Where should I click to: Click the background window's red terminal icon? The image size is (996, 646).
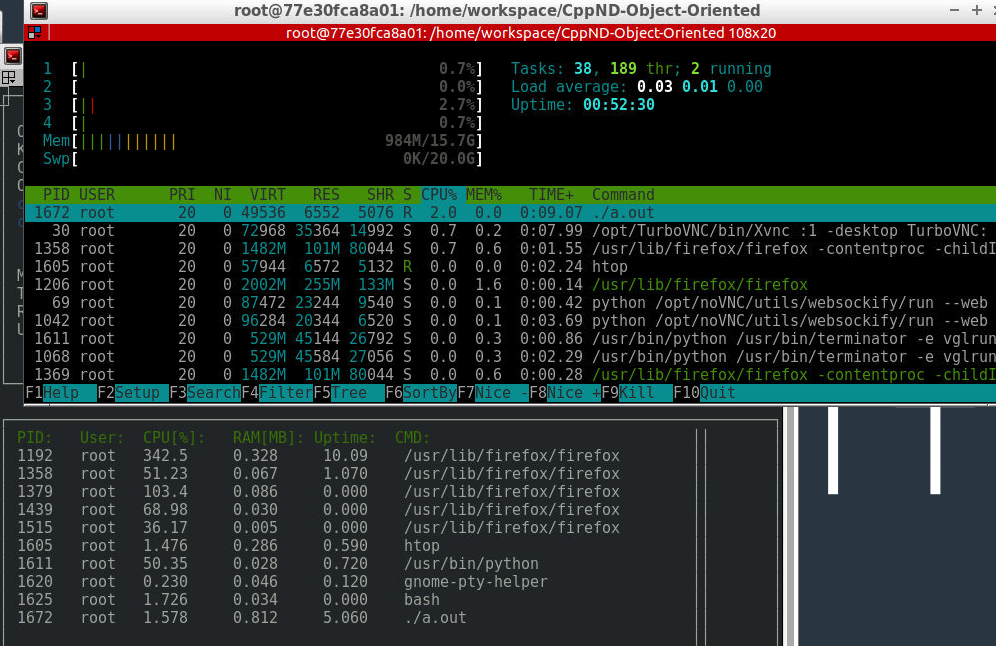click(13, 56)
